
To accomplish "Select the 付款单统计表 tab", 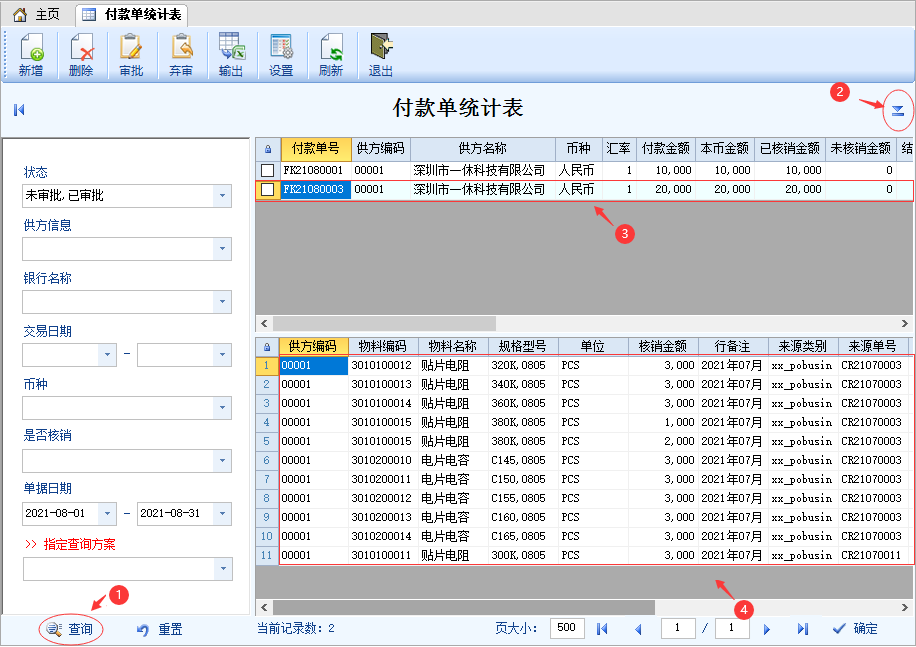I will tap(132, 15).
